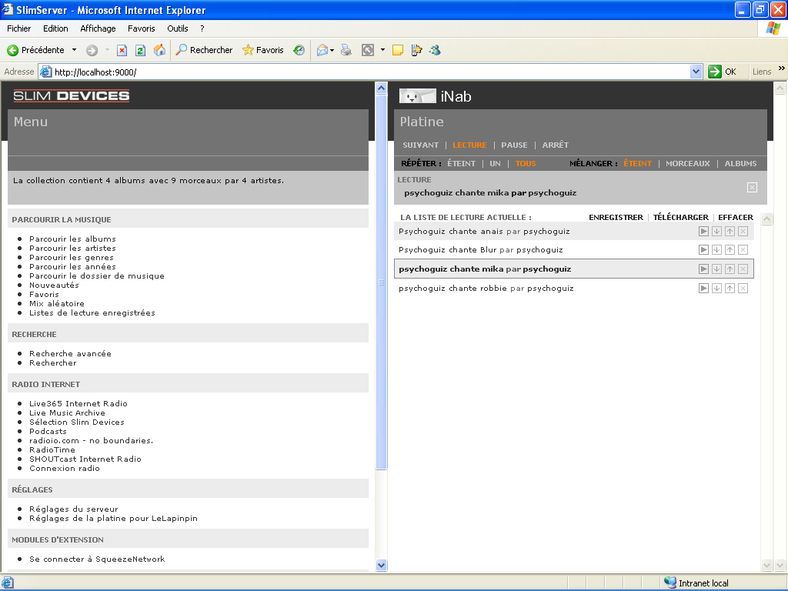This screenshot has width=788, height=591.
Task: Open the History toolbar icon
Action: [299, 50]
